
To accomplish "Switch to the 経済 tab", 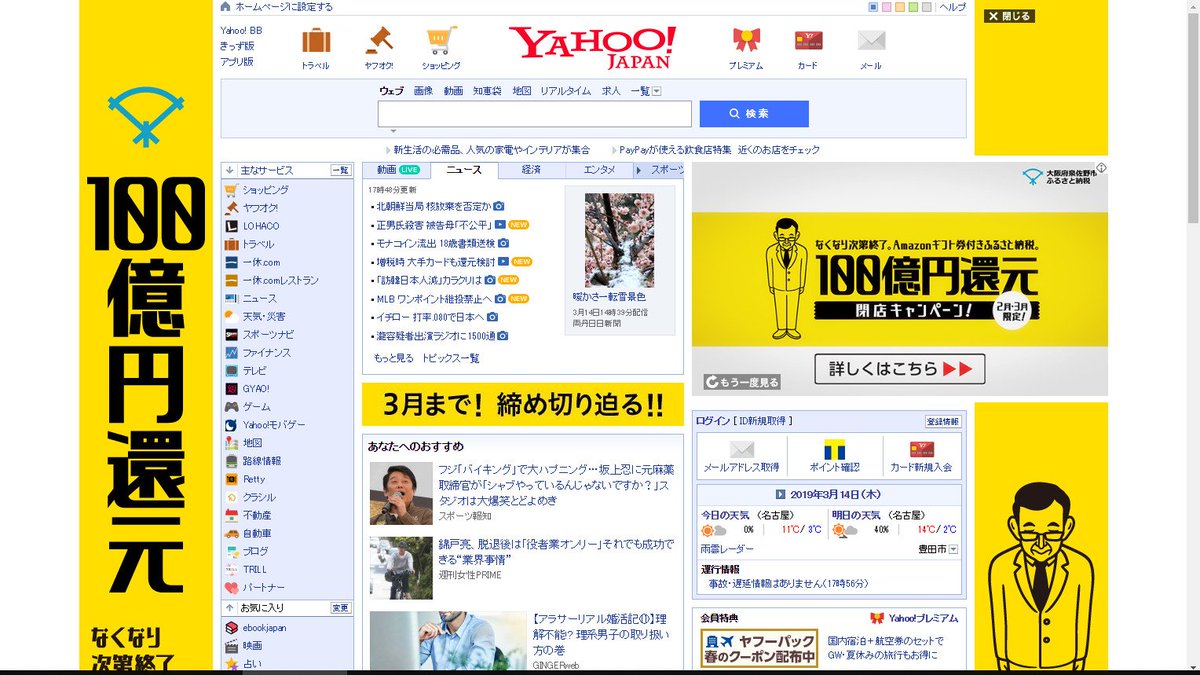I will click(x=531, y=170).
